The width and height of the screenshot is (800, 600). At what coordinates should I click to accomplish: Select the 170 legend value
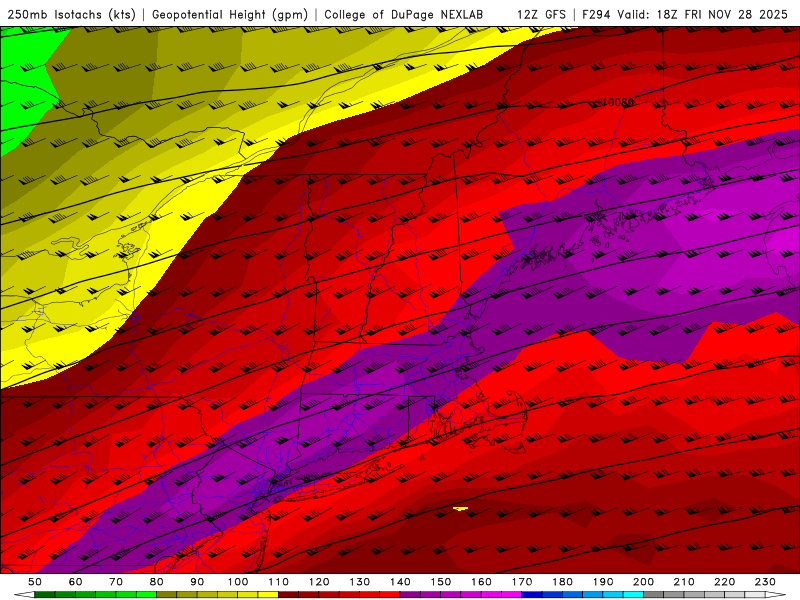[522, 582]
